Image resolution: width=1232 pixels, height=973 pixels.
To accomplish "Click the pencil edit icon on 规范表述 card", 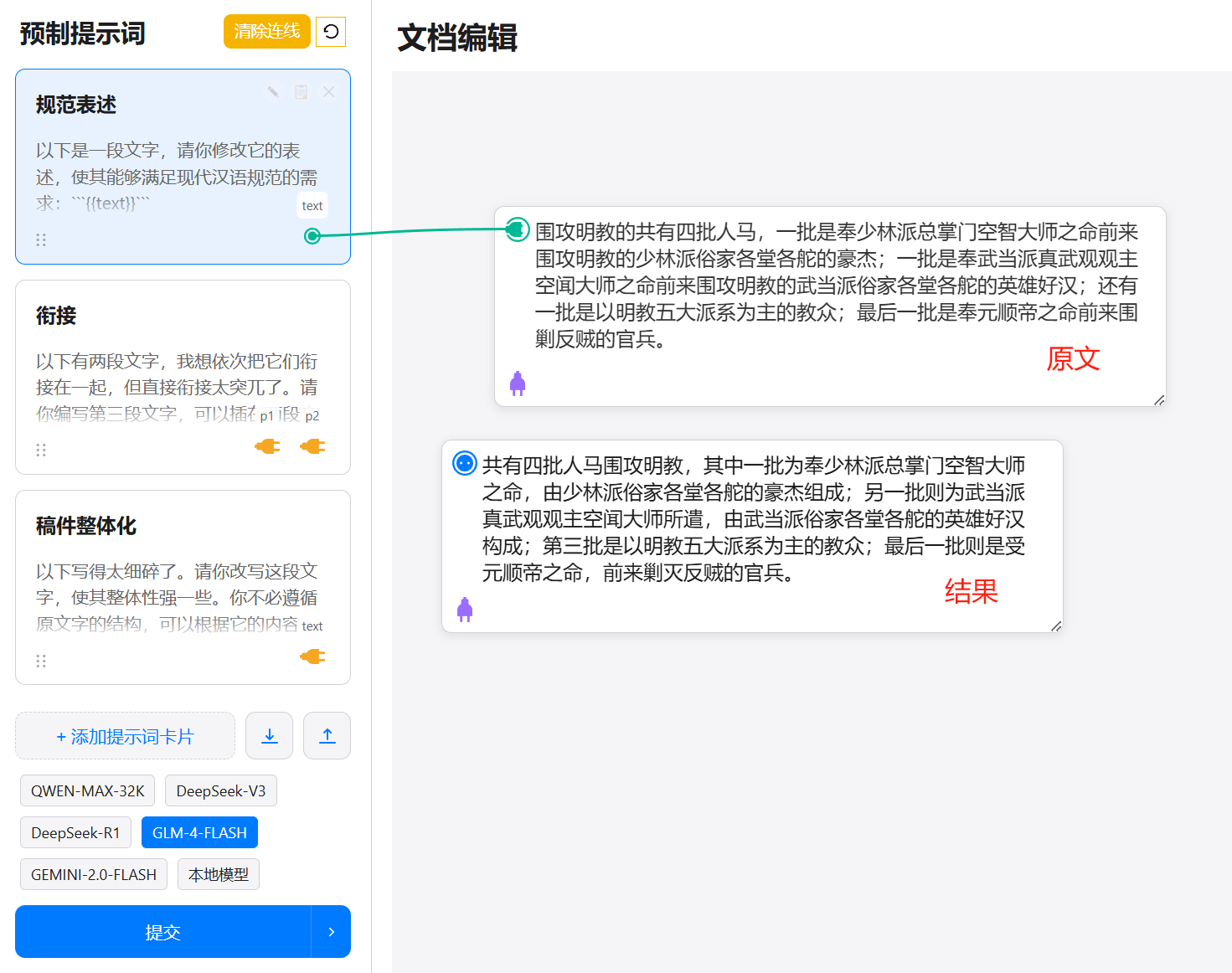I will point(273,92).
